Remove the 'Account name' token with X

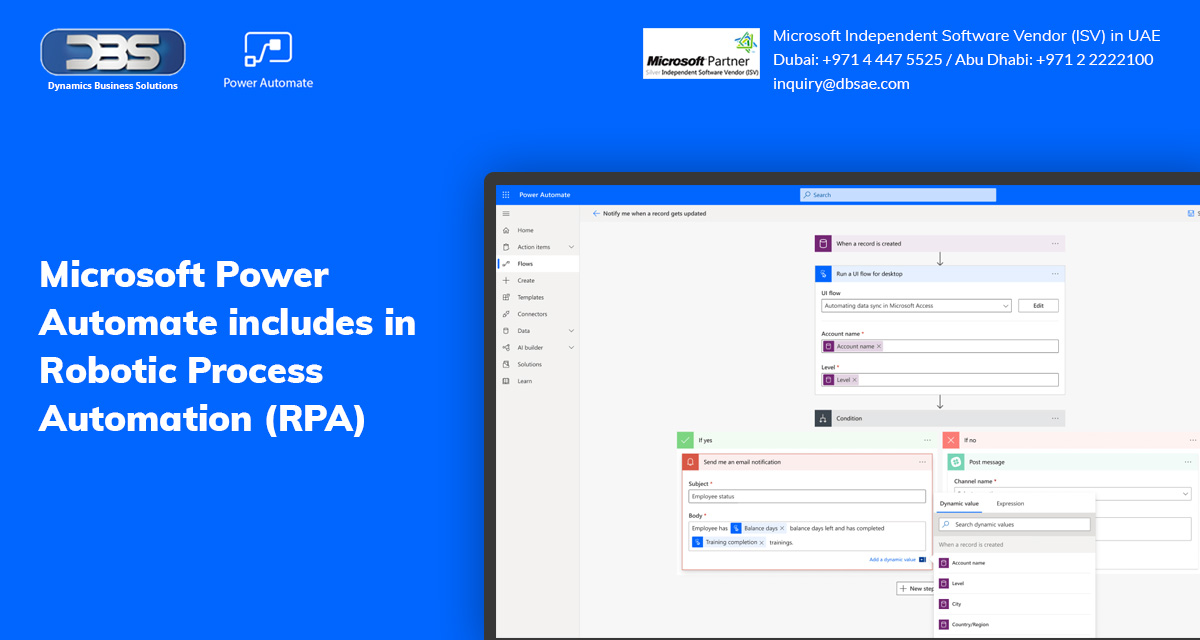[x=879, y=346]
